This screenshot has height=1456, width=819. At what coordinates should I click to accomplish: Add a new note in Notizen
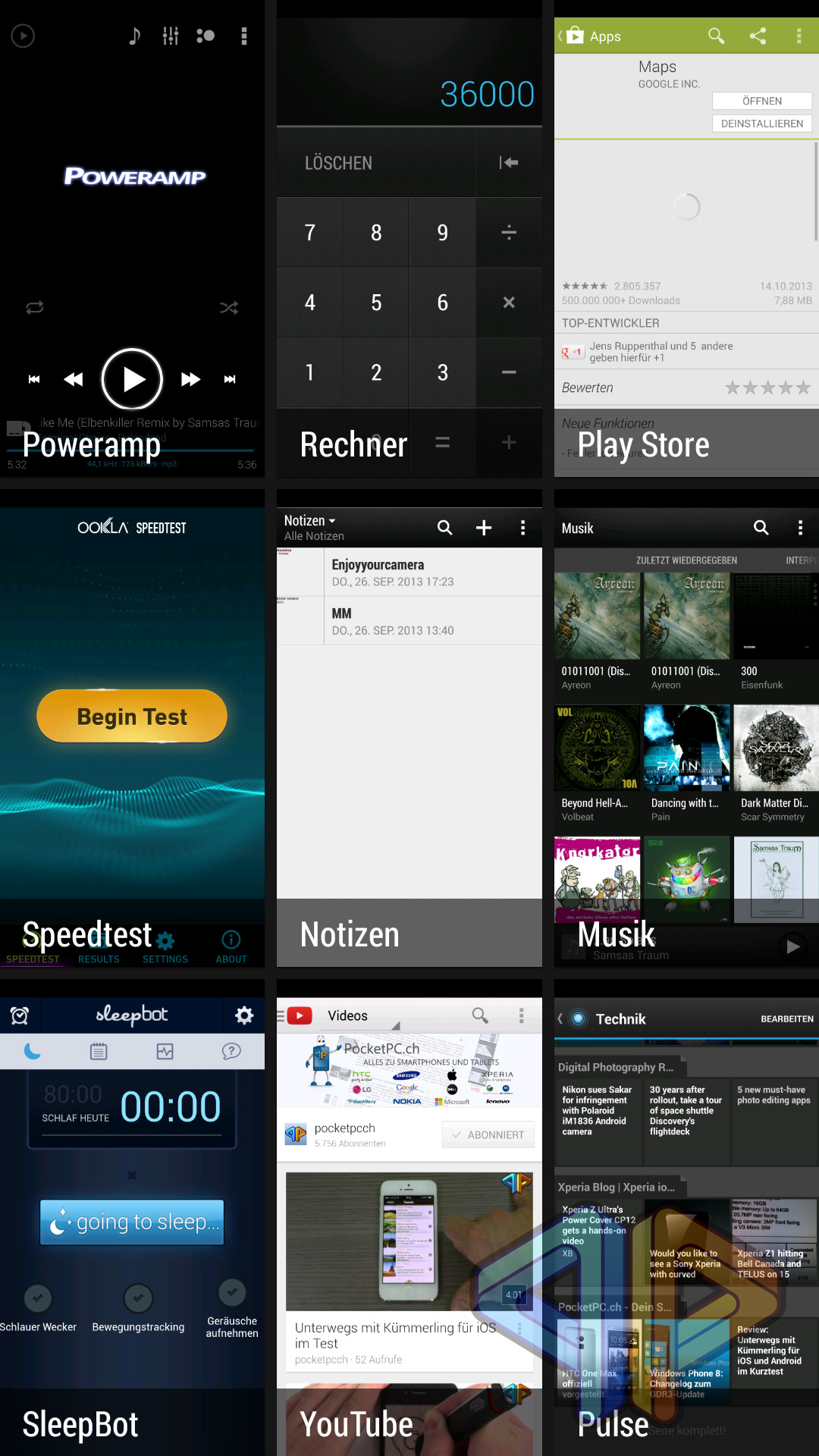[484, 528]
